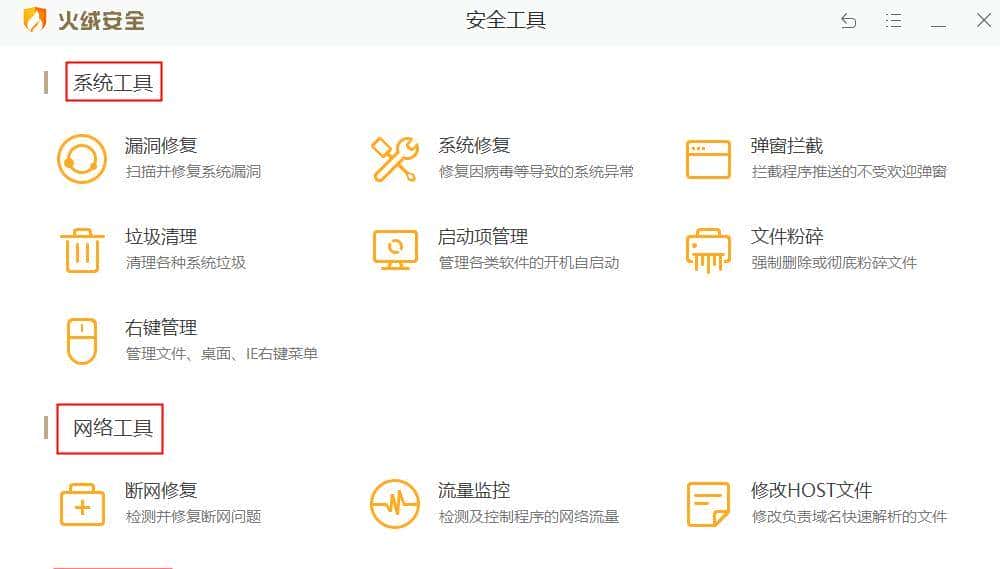Viewport: 1000px width, 569px height.
Task: Click description 强制删除或彻底粉碎文件
Action: (x=834, y=263)
